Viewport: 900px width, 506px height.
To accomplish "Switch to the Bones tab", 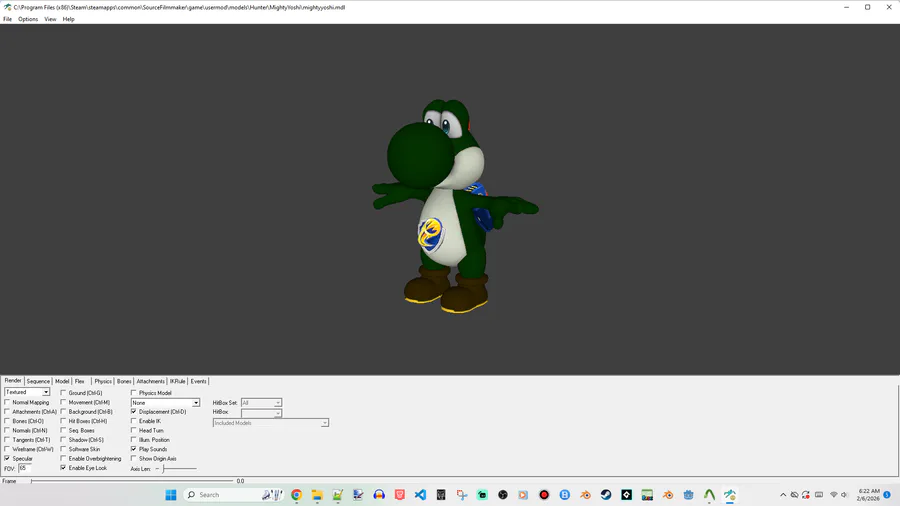I will [124, 381].
